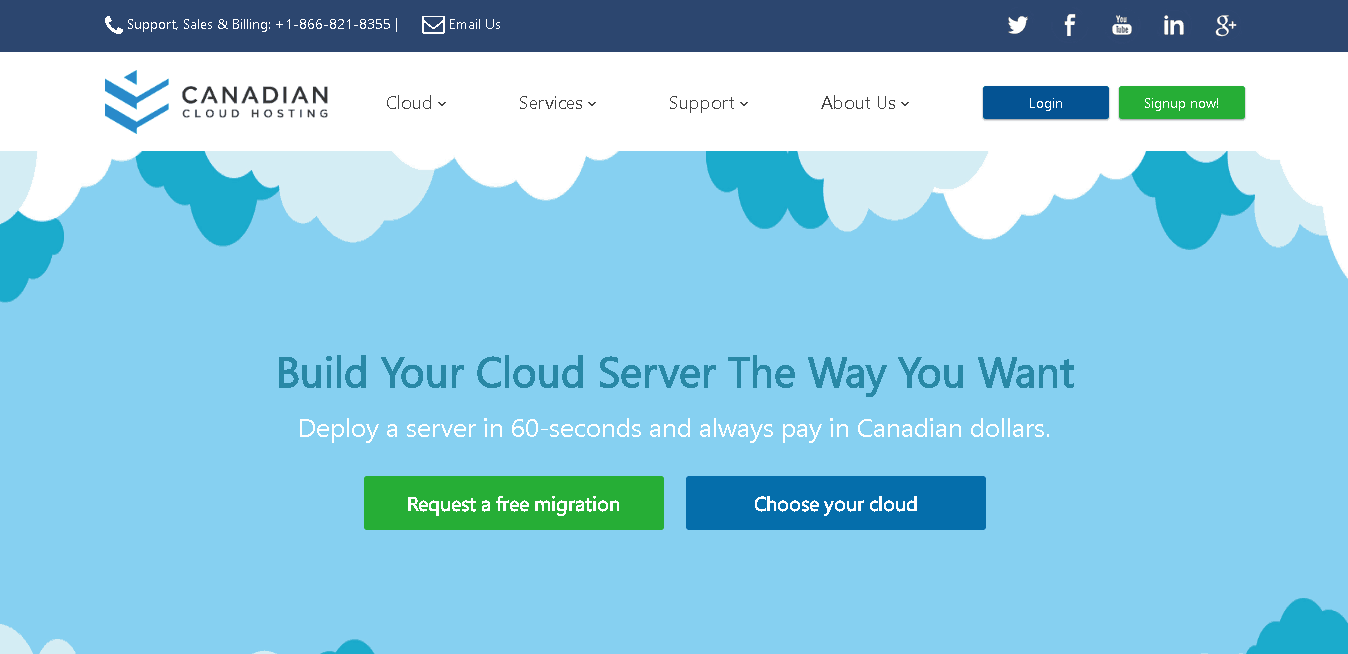
Task: Click Request a free migration button
Action: point(514,503)
